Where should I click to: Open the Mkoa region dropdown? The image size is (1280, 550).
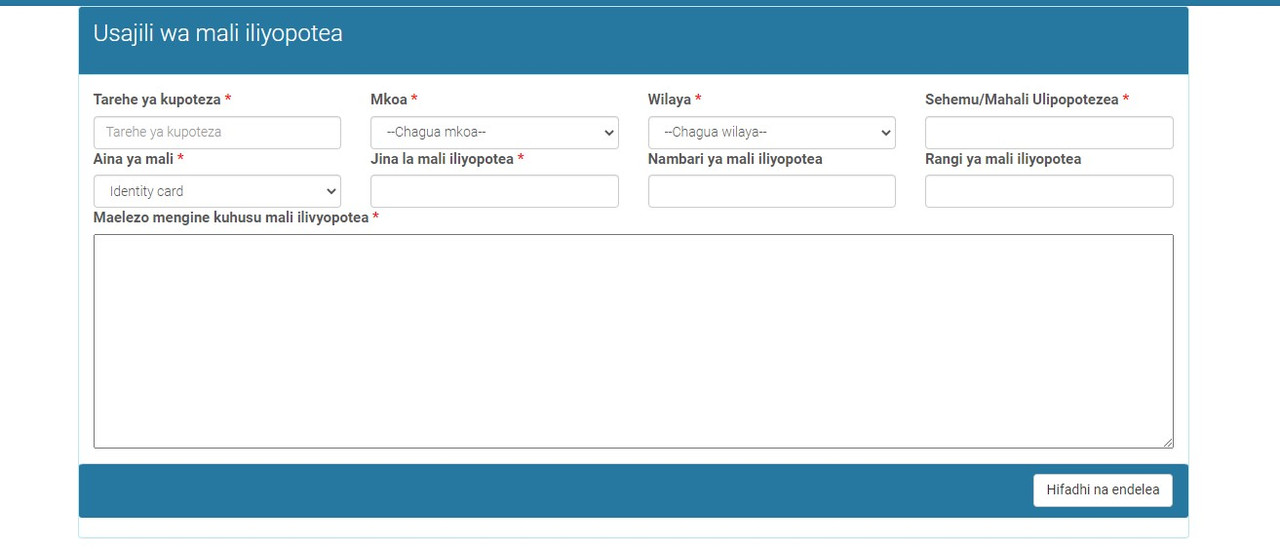[494, 132]
